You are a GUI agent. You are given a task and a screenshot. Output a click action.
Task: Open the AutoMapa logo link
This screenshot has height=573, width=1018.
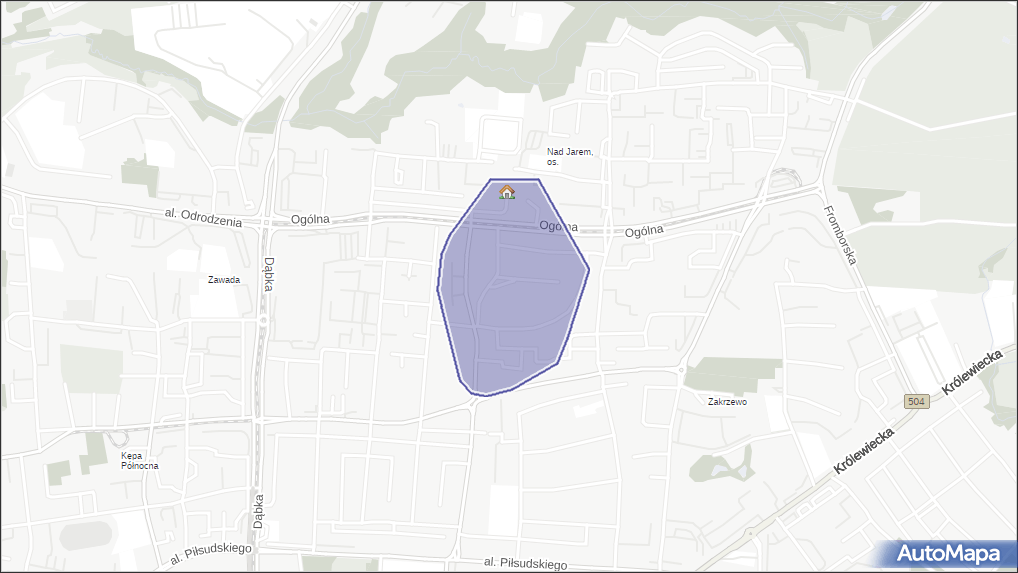pos(948,553)
